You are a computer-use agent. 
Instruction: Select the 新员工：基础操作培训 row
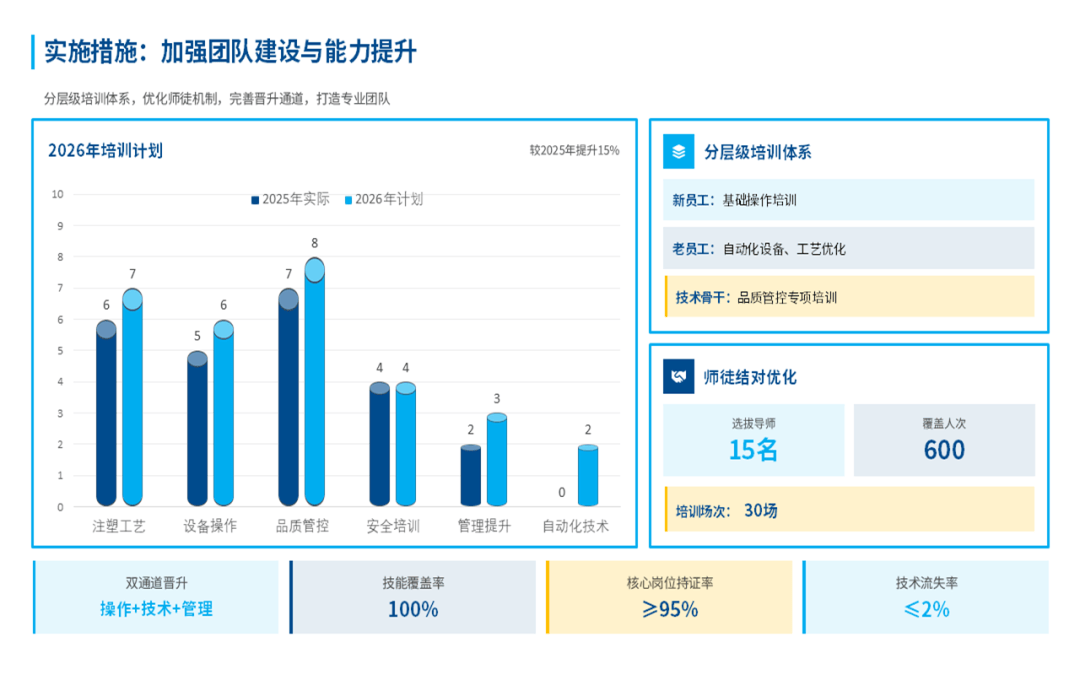click(x=848, y=200)
